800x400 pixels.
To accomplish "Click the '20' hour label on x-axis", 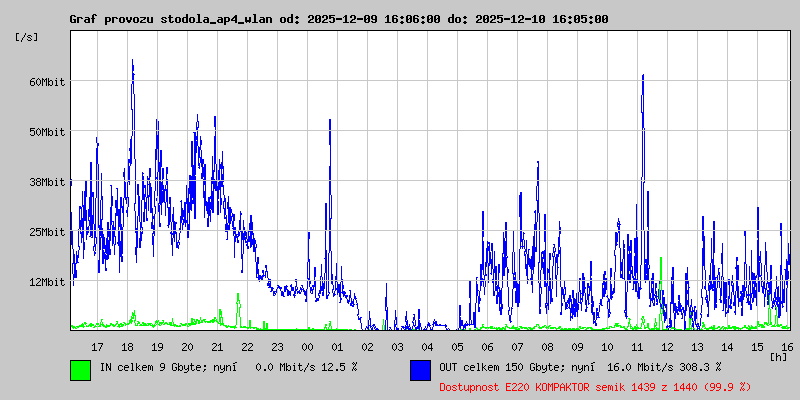I will tap(187, 347).
